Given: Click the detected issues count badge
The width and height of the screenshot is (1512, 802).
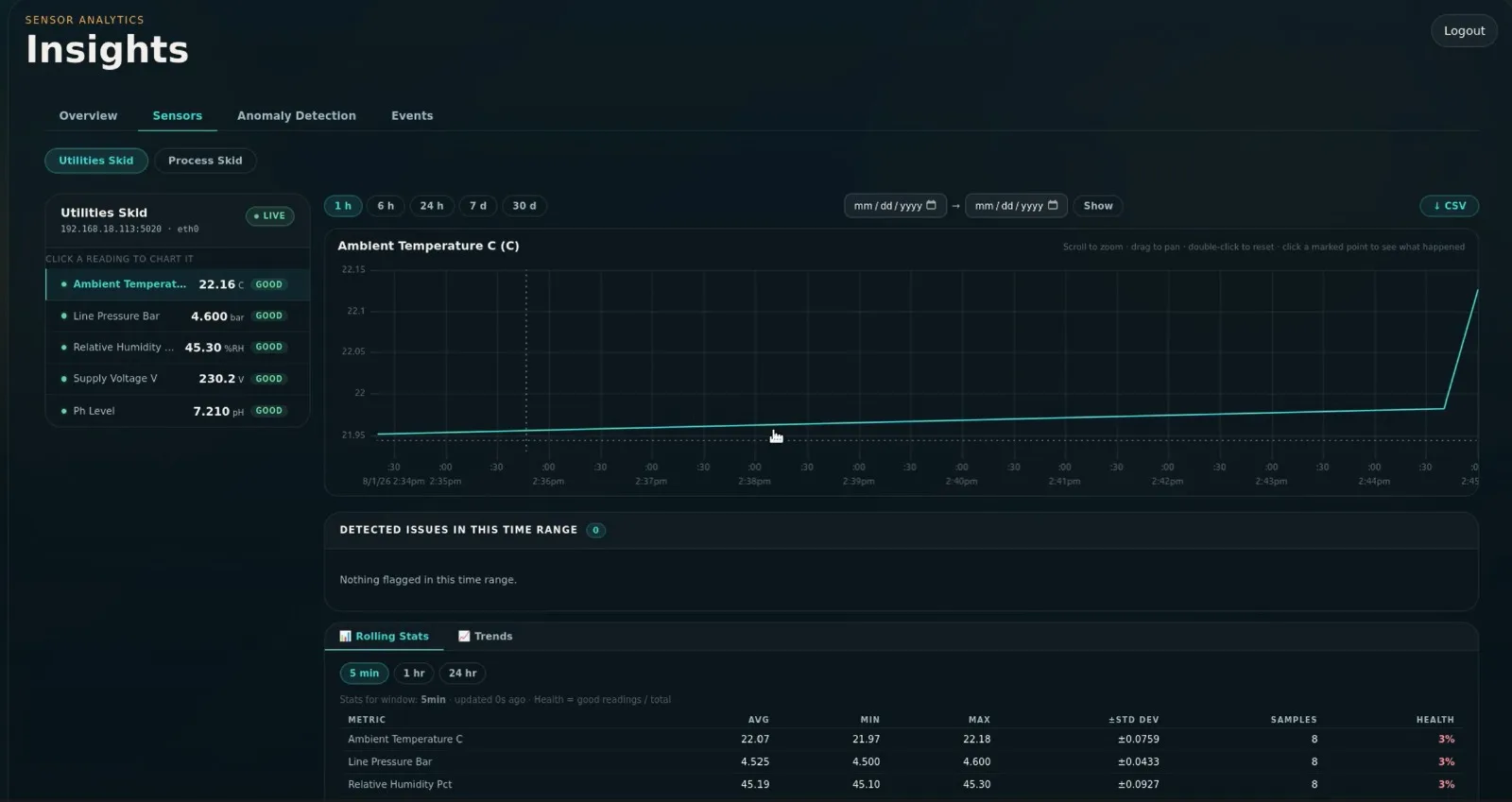Looking at the screenshot, I should click(595, 530).
